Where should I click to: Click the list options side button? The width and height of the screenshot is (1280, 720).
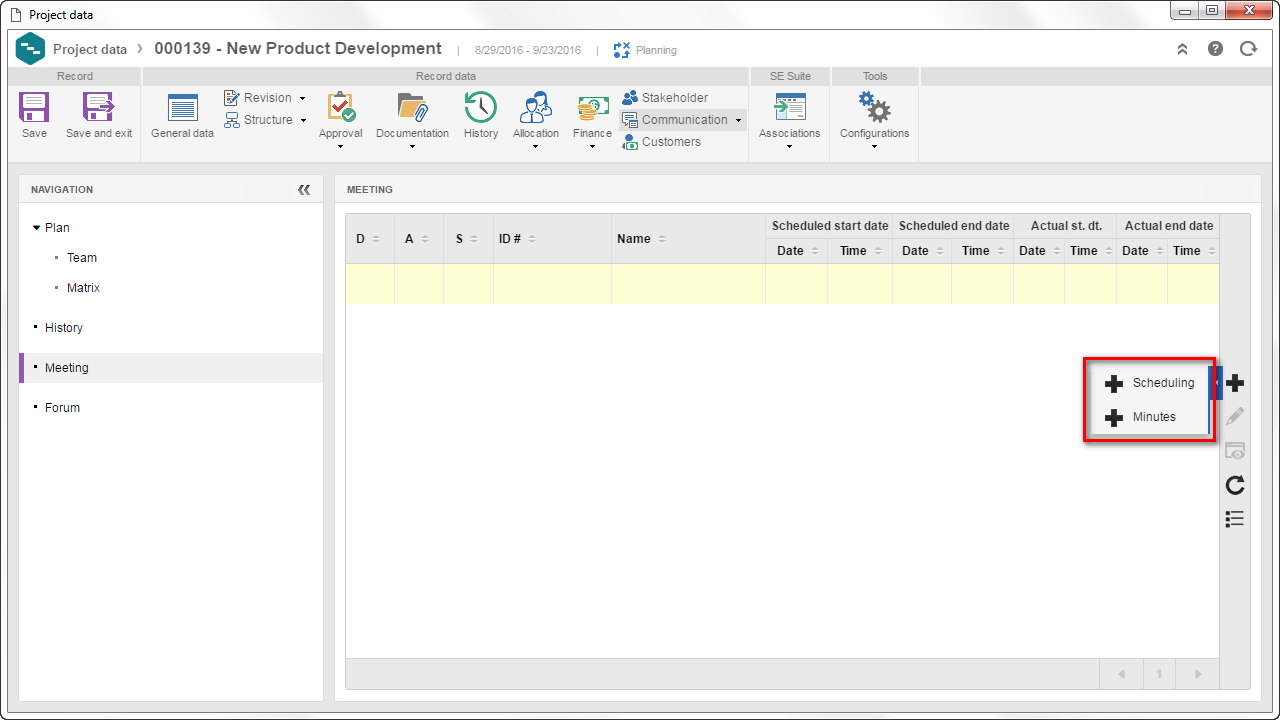tap(1235, 518)
